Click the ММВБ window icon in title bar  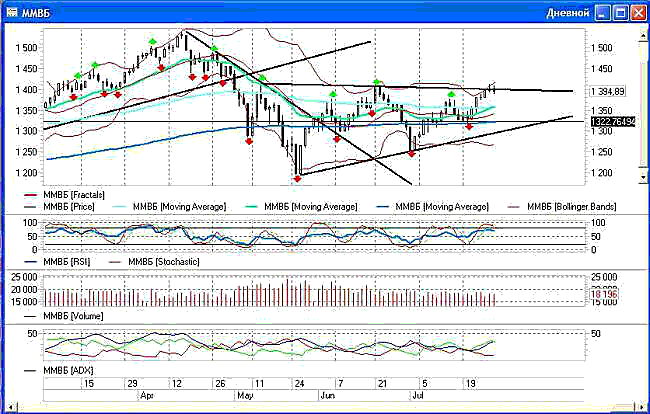point(12,12)
